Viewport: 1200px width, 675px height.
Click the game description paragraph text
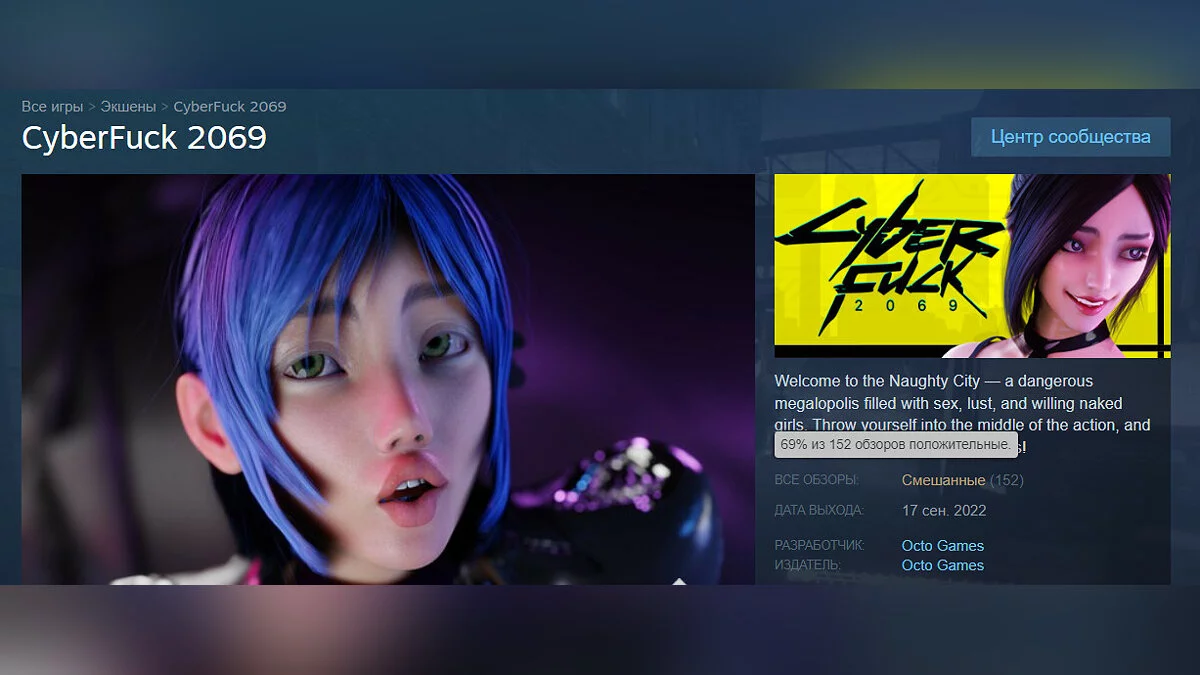pyautogui.click(x=962, y=413)
